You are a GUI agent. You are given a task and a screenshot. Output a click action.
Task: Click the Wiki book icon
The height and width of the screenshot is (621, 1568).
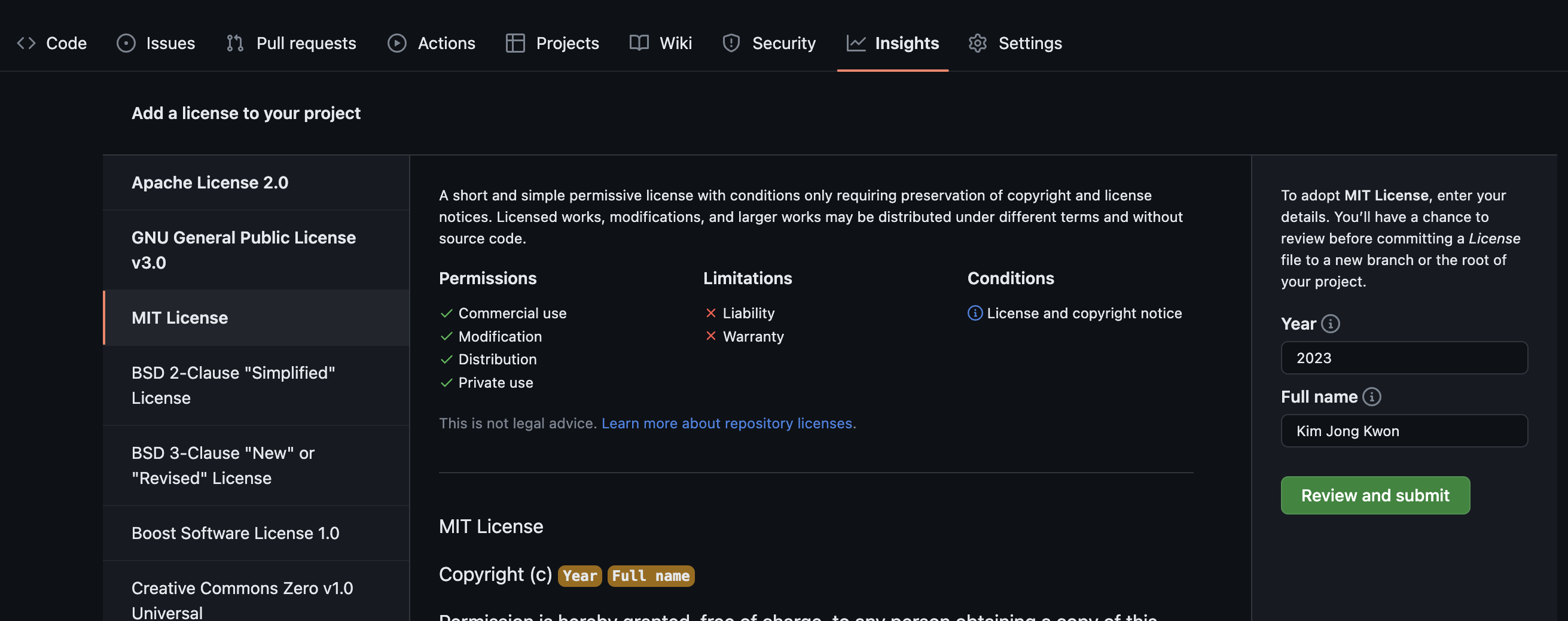(x=639, y=43)
